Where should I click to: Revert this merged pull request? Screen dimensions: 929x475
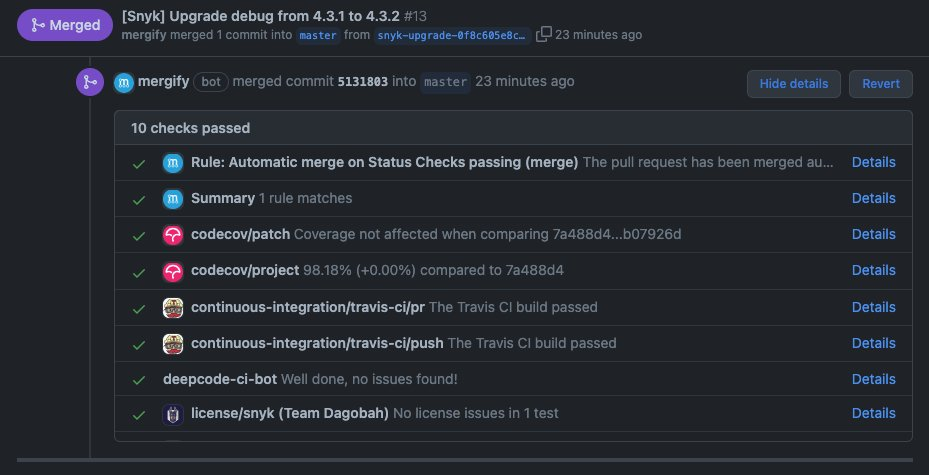coord(880,84)
